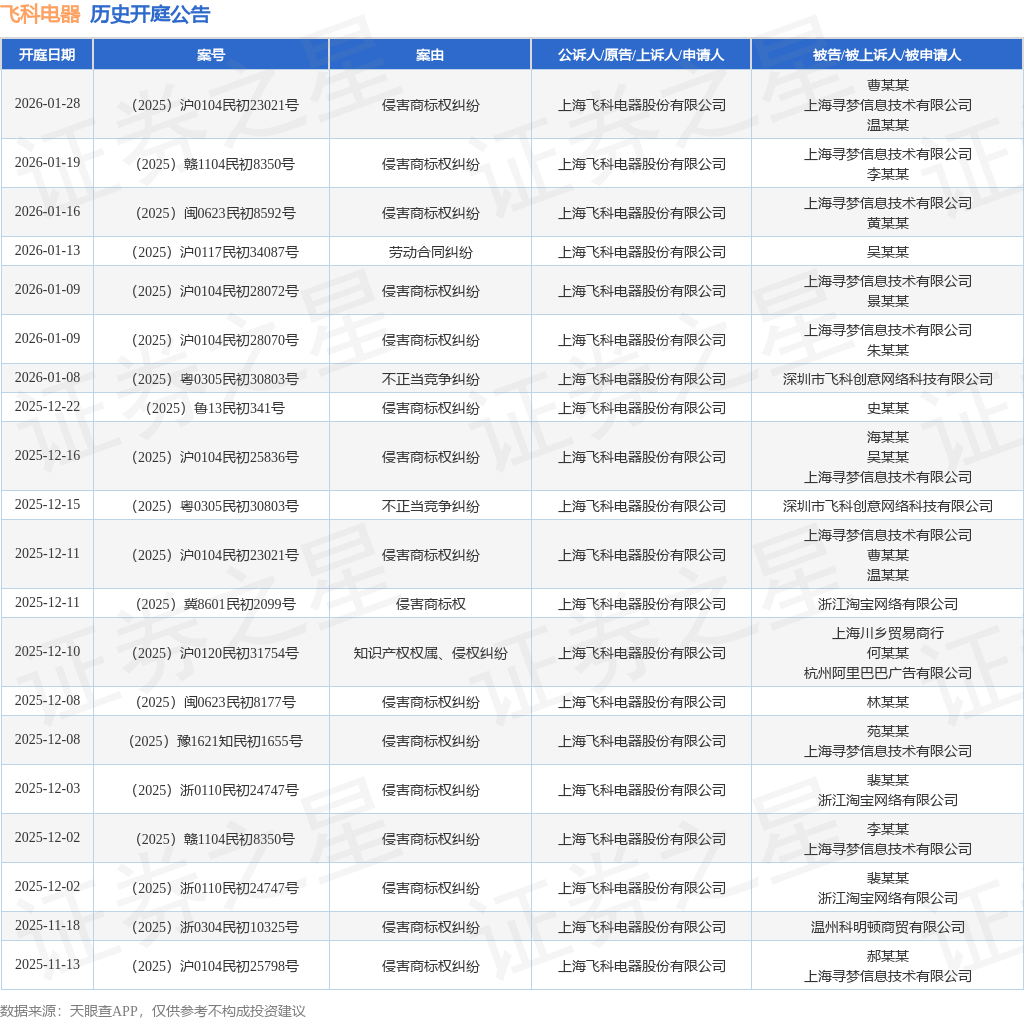
Task: Click defendant 景某某
Action: click(x=888, y=301)
